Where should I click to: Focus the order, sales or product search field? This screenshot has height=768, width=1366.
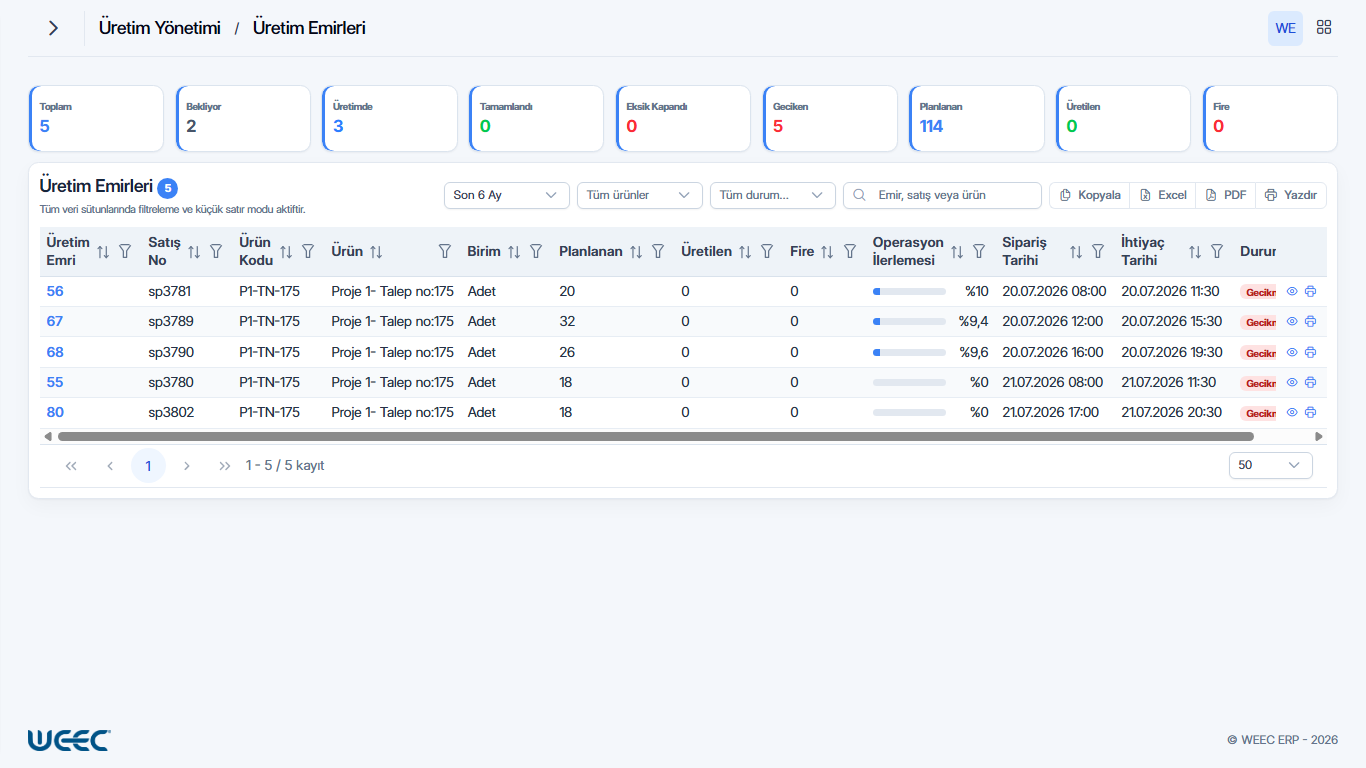(x=942, y=195)
